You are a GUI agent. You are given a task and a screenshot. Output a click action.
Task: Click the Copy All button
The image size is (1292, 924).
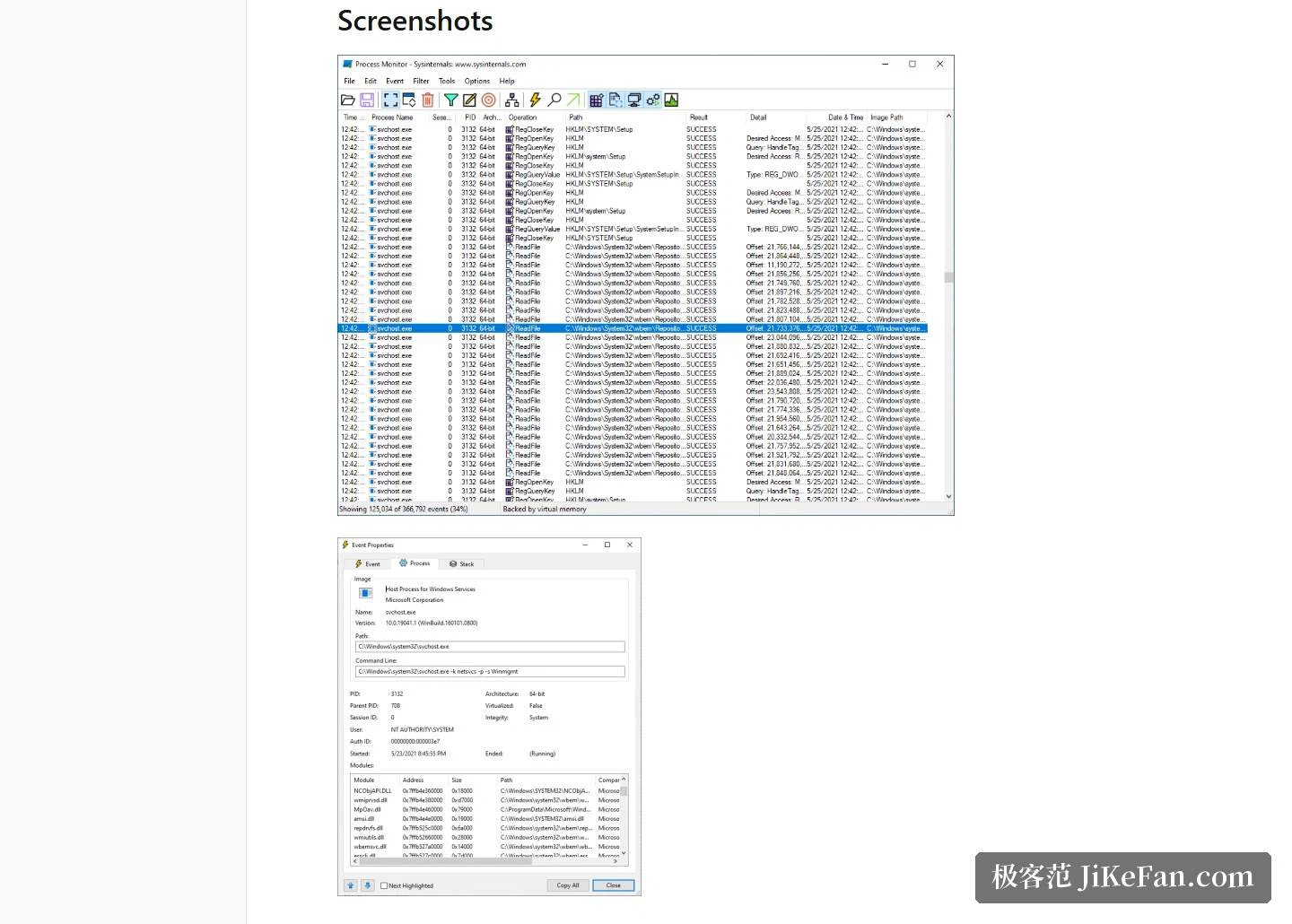(x=568, y=885)
